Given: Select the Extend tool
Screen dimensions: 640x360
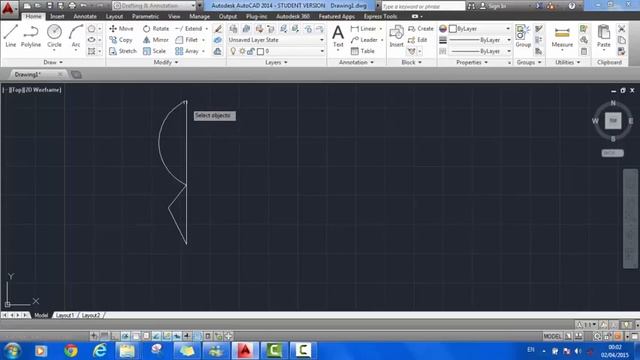Looking at the screenshot, I should pos(189,29).
